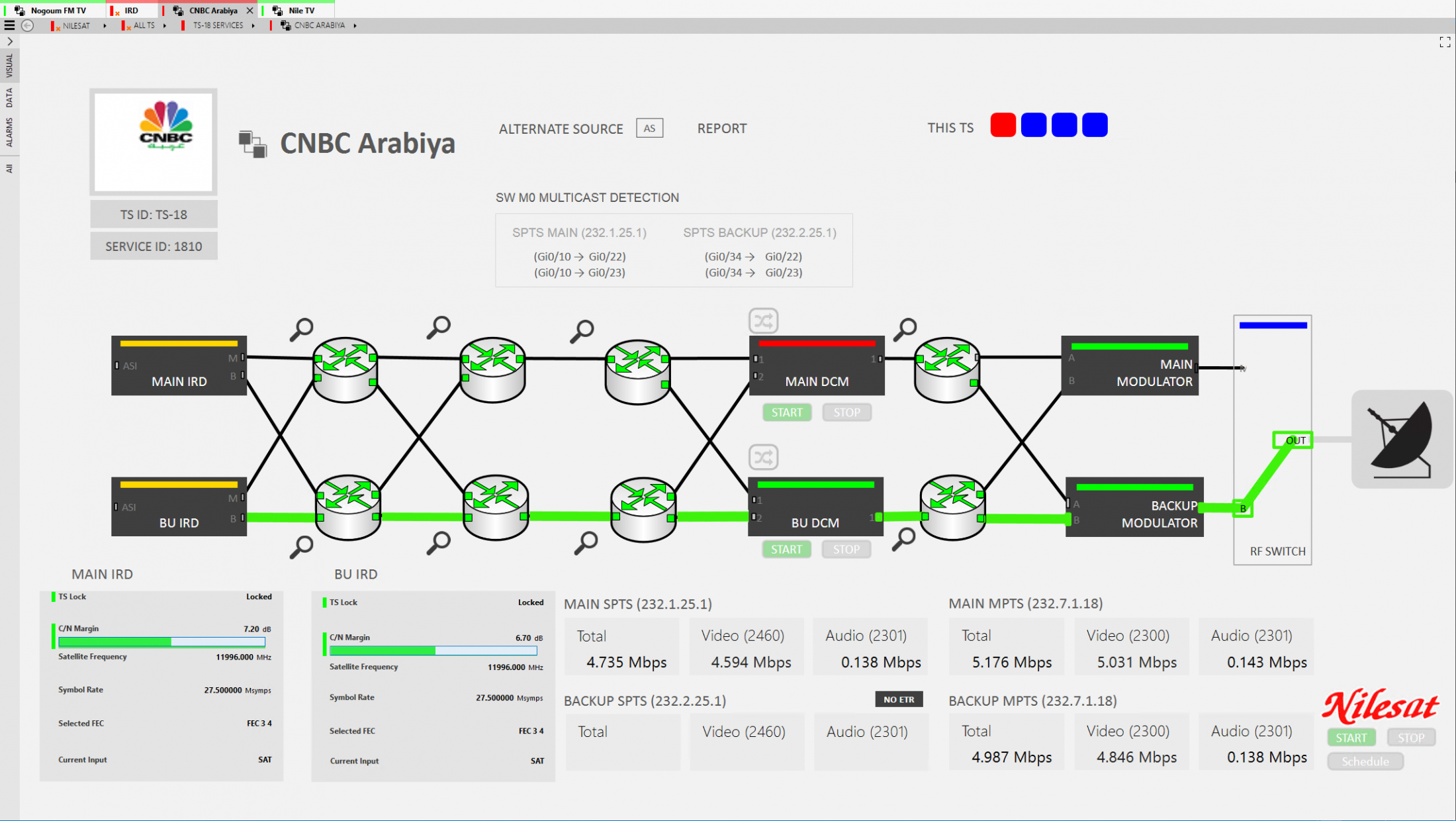Open magnifier above third main-path router
This screenshot has width=1456, height=821.
582,331
